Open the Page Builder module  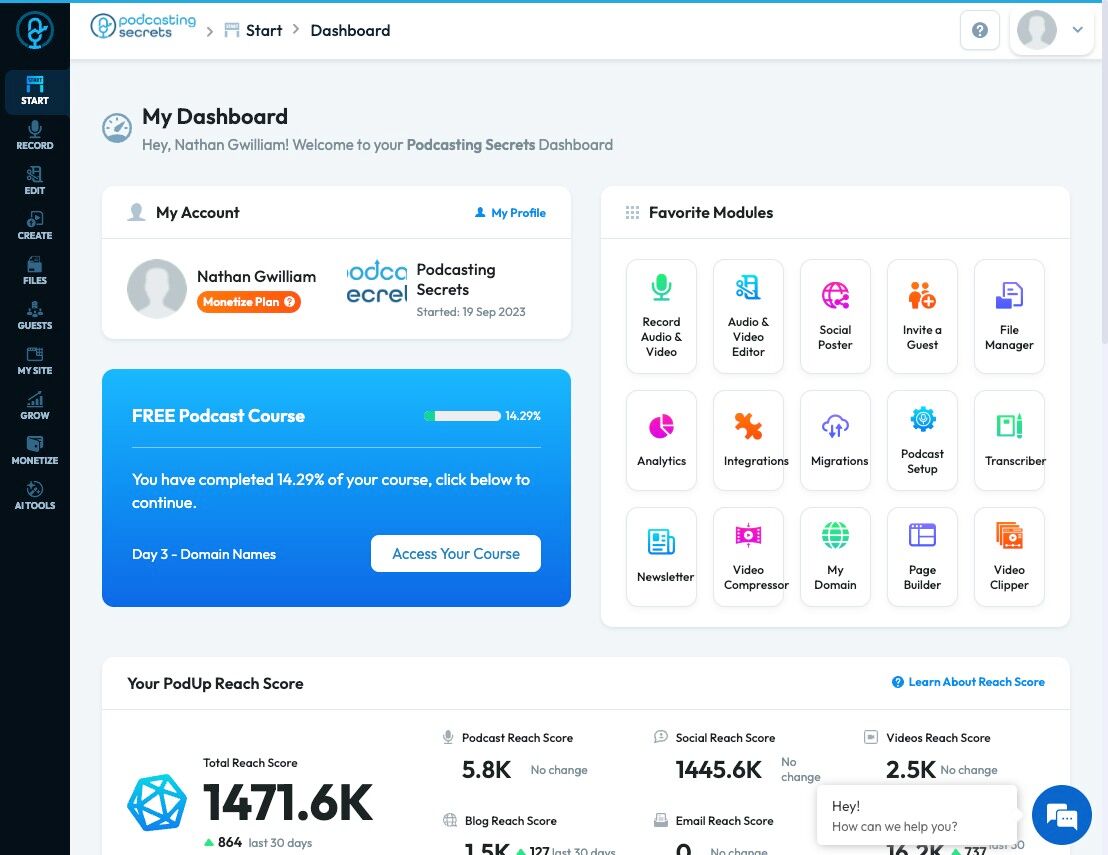click(921, 557)
